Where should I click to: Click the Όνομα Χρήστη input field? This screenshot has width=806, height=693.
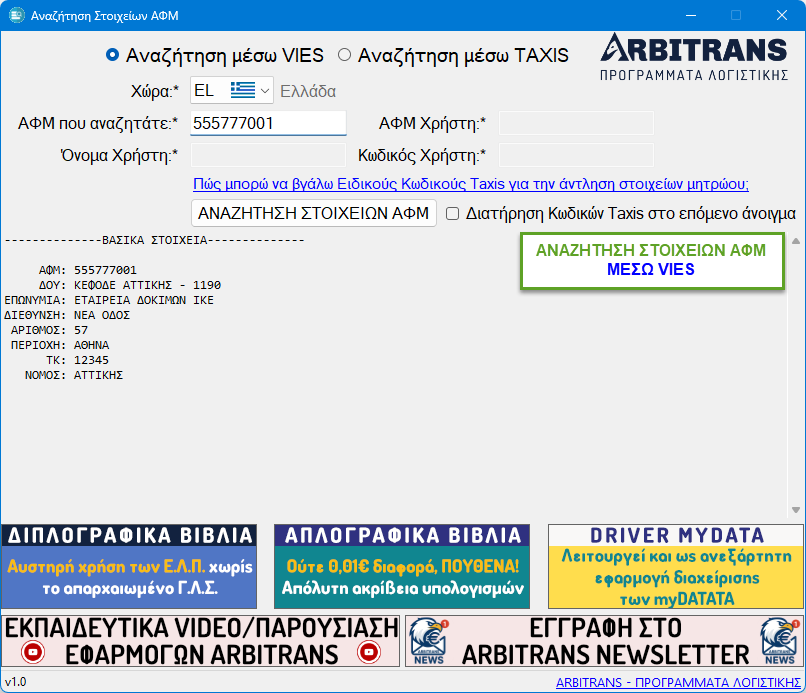pyautogui.click(x=268, y=155)
